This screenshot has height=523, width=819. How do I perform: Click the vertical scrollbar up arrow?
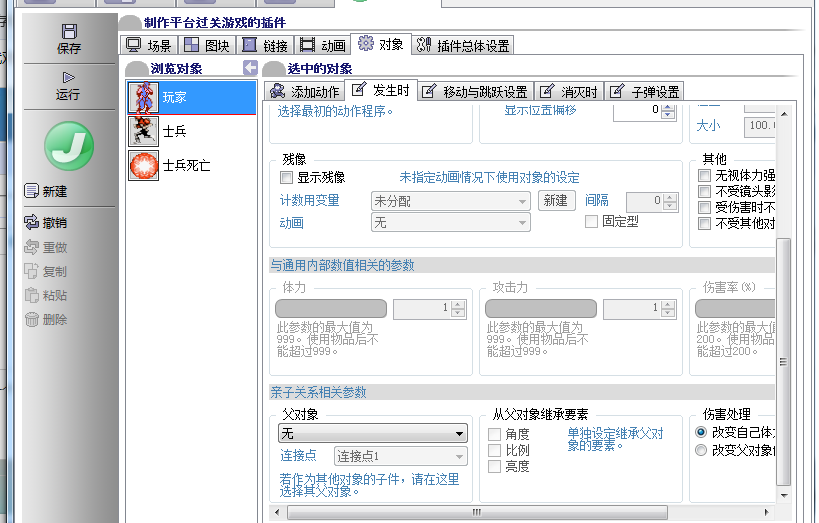tap(783, 113)
